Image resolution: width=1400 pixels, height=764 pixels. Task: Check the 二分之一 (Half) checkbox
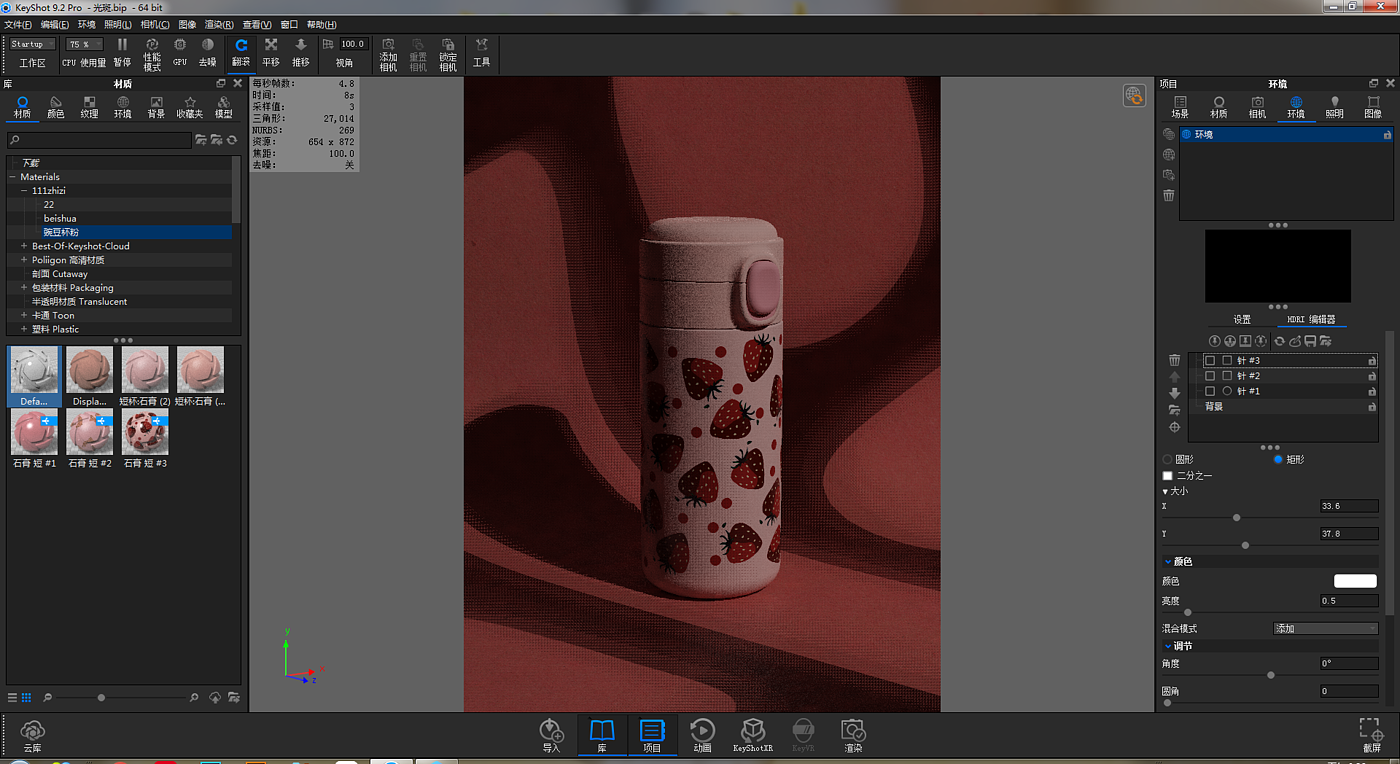[x=1167, y=475]
